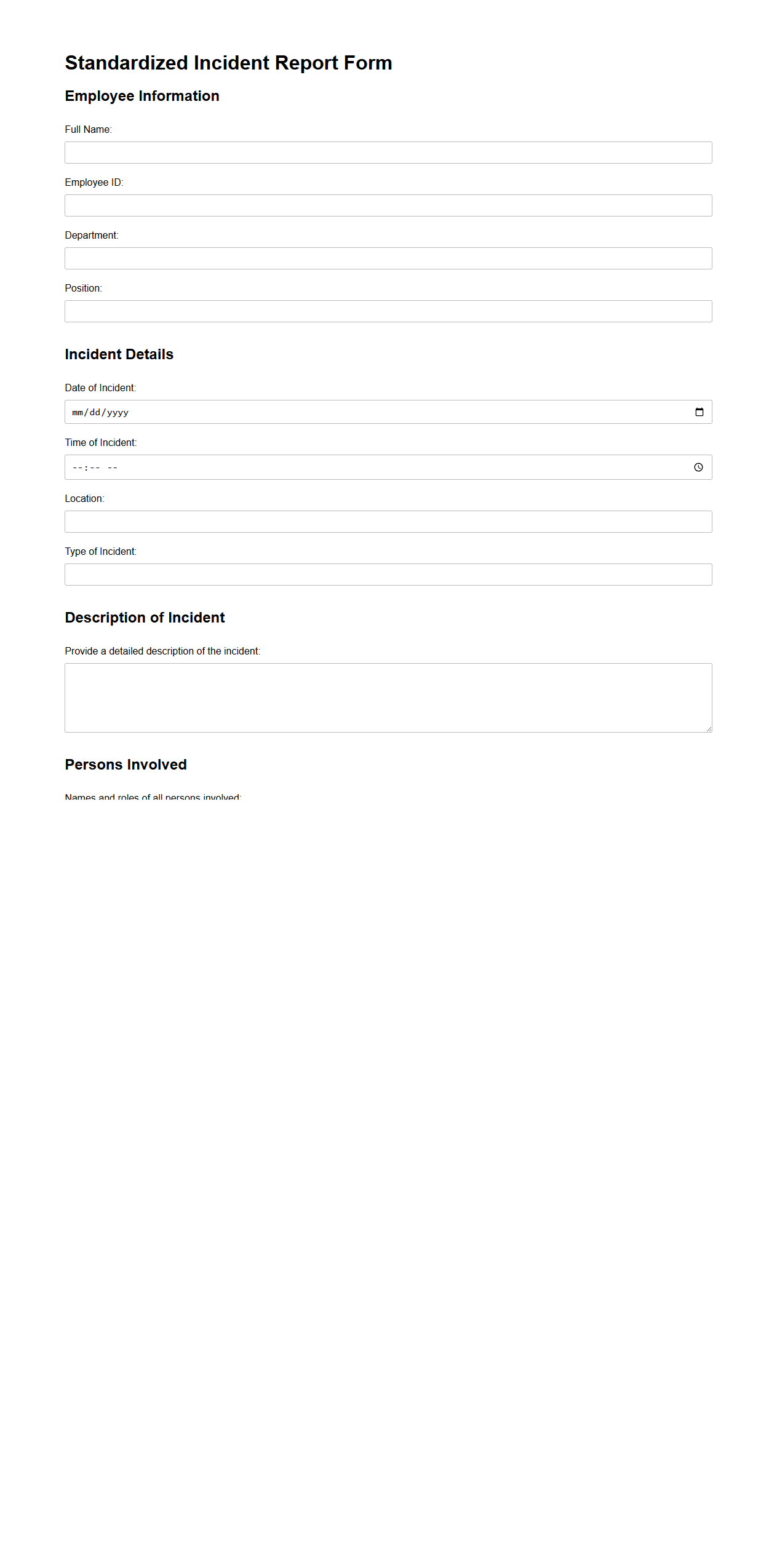Click the "Provide a detailed description" label

pos(162,651)
